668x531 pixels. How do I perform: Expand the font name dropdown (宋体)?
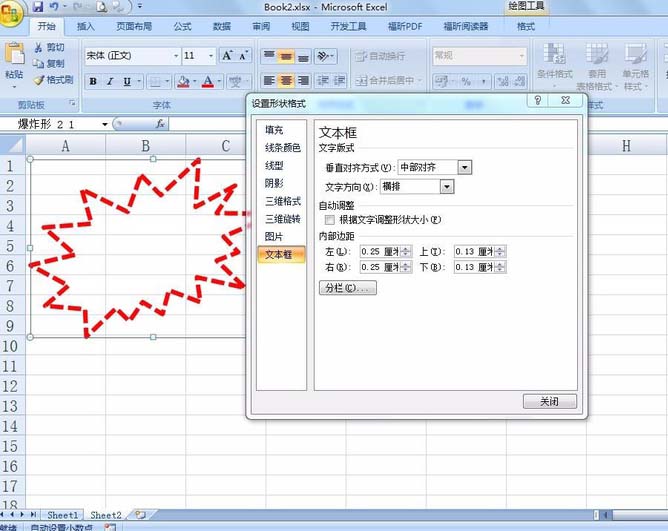pos(175,55)
